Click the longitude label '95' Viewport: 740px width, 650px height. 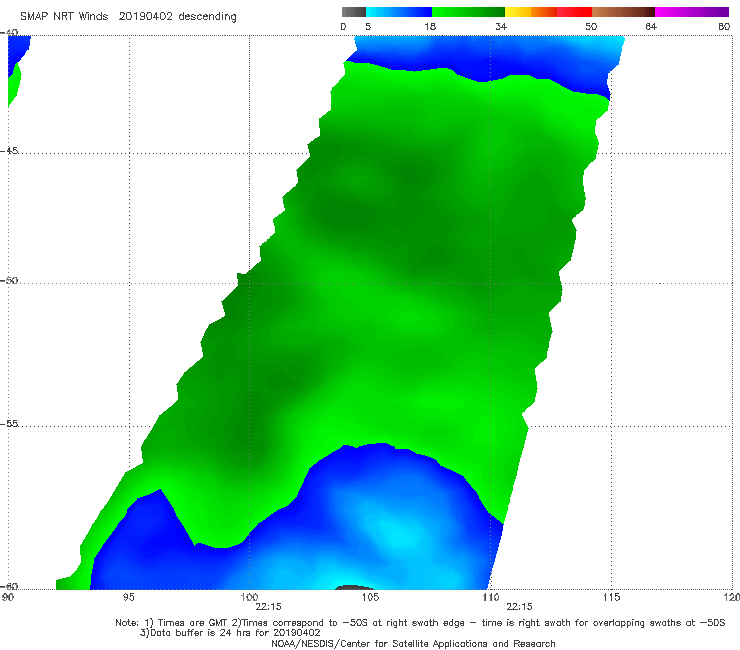pyautogui.click(x=128, y=597)
